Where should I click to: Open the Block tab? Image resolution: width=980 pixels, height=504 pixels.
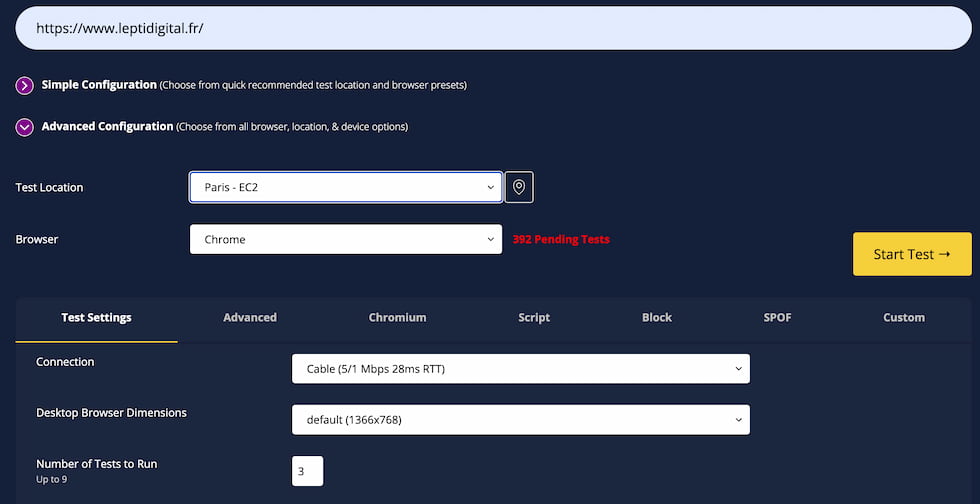657,318
